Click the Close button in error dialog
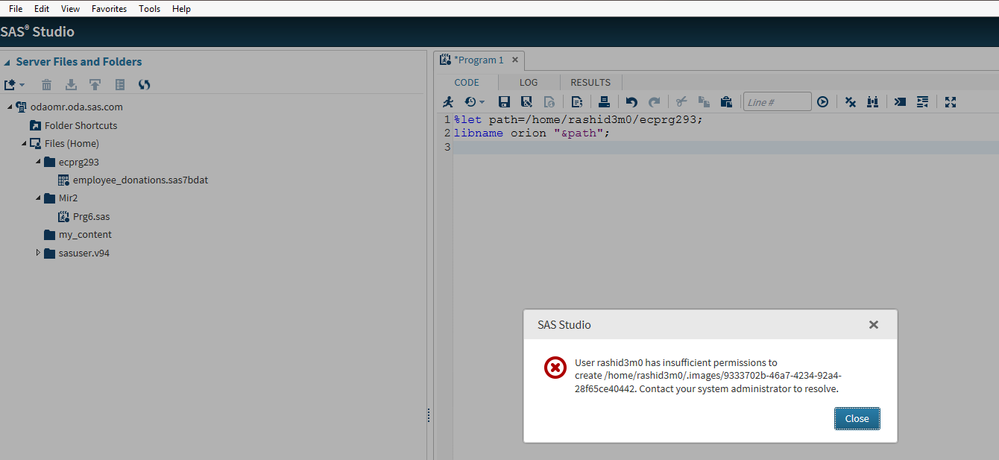This screenshot has height=460, width=999. pyautogui.click(x=857, y=419)
